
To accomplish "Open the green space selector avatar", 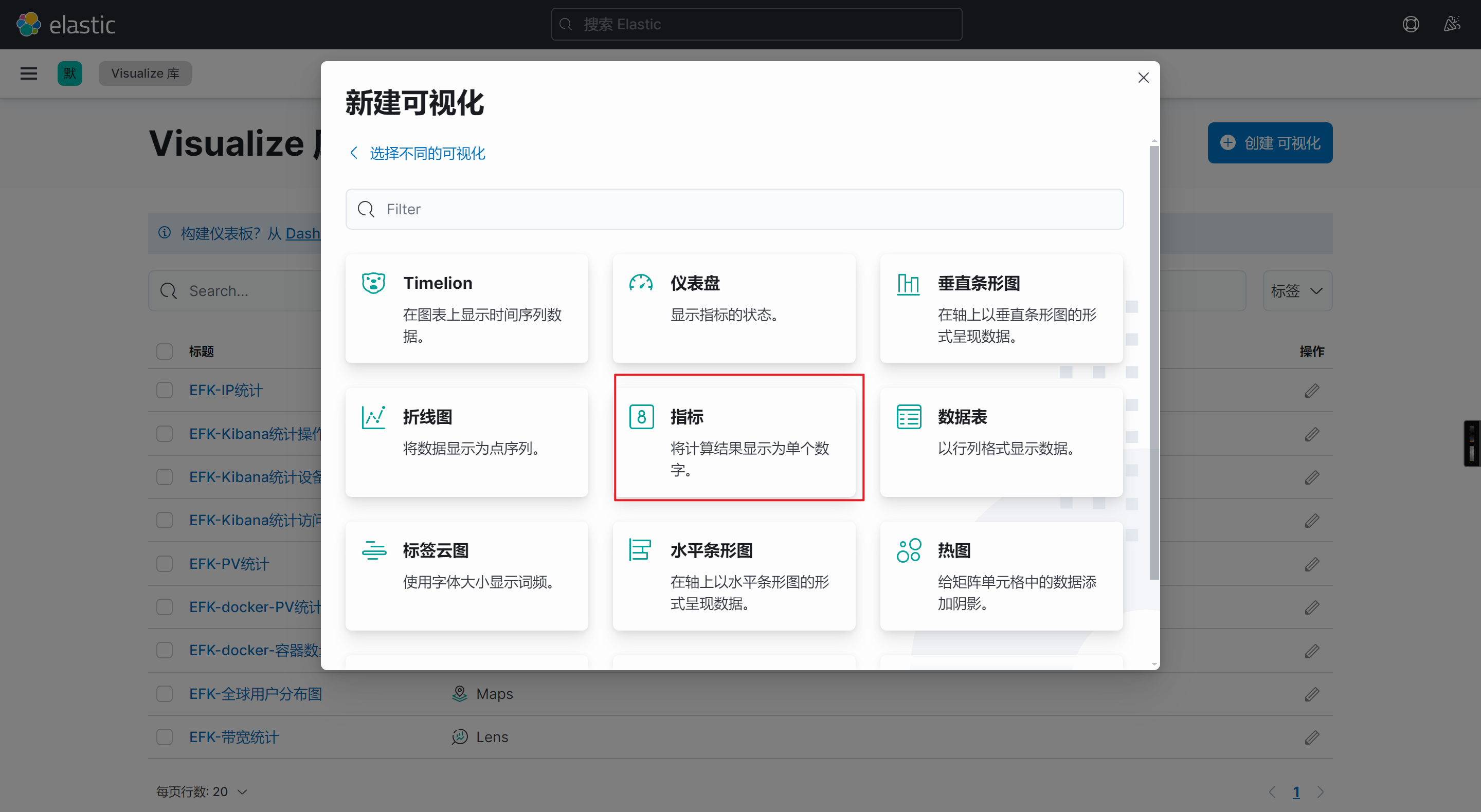I will click(x=69, y=73).
